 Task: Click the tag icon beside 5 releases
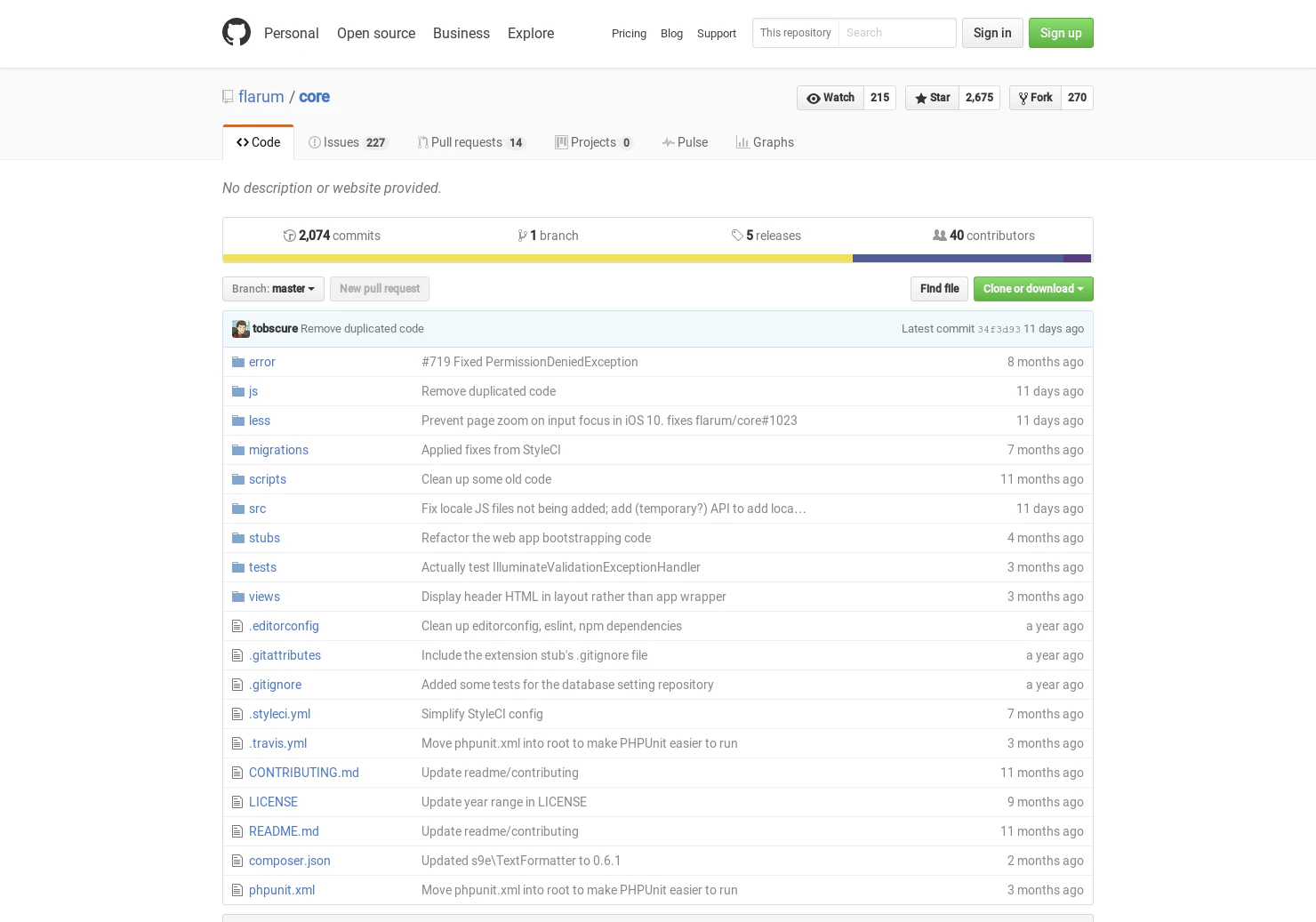point(737,236)
